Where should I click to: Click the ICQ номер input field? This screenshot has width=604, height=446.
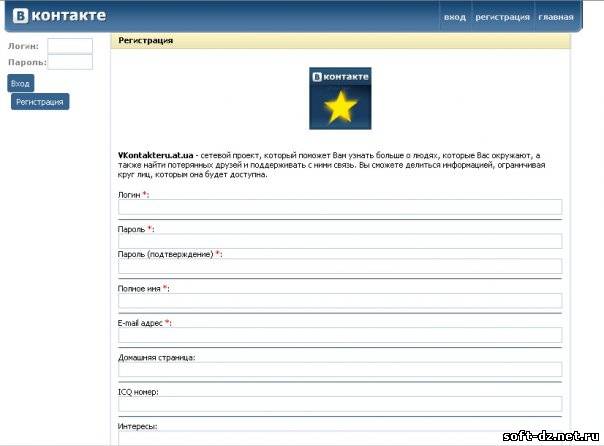340,404
